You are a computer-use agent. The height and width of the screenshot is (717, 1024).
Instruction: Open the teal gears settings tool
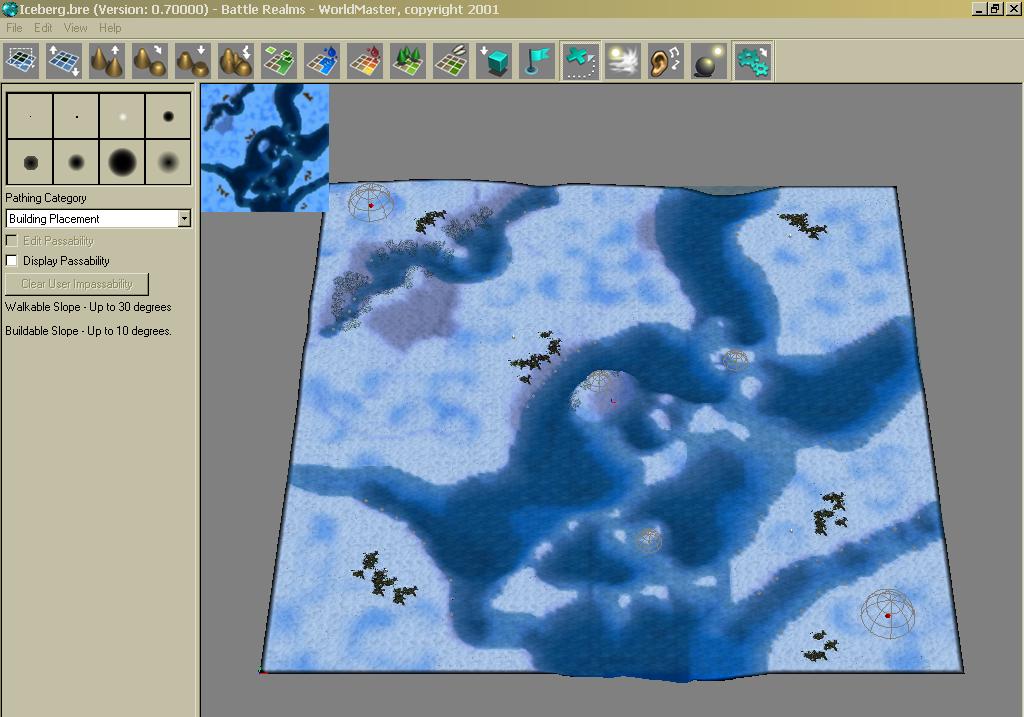point(753,61)
